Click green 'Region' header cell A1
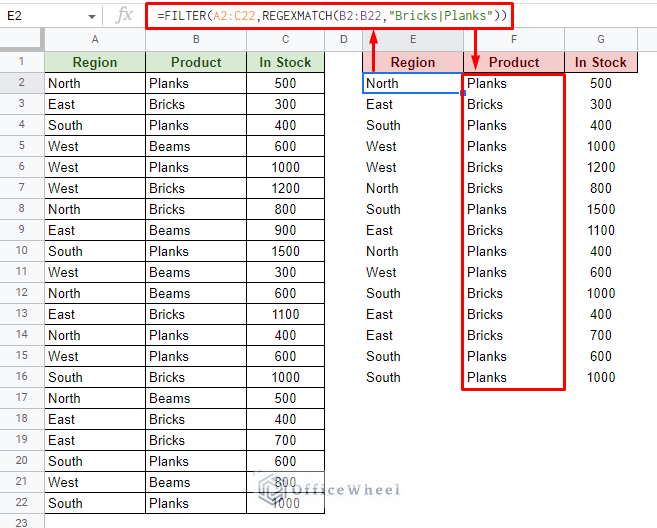This screenshot has width=657, height=528. [x=95, y=62]
